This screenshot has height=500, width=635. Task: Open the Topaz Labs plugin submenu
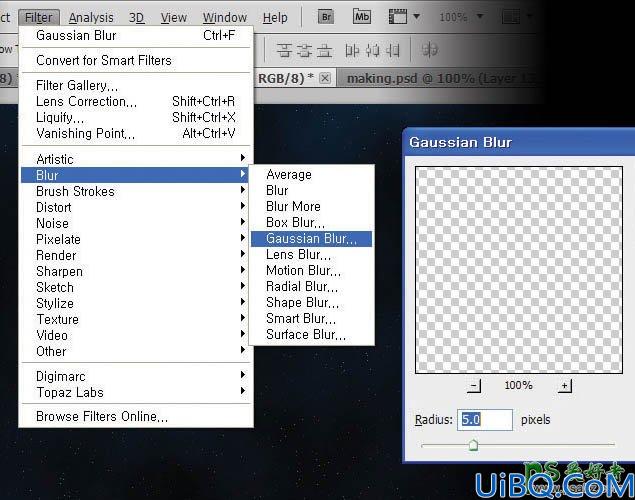tap(136, 392)
